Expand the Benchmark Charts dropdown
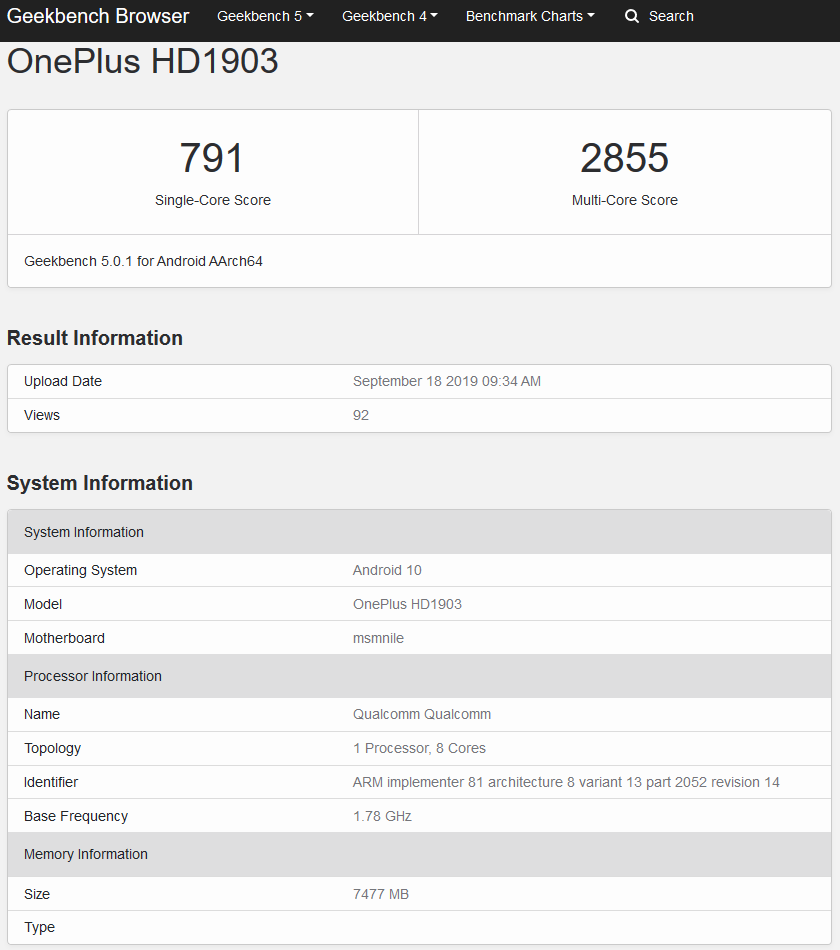Screen dimensions: 840x950 [530, 16]
